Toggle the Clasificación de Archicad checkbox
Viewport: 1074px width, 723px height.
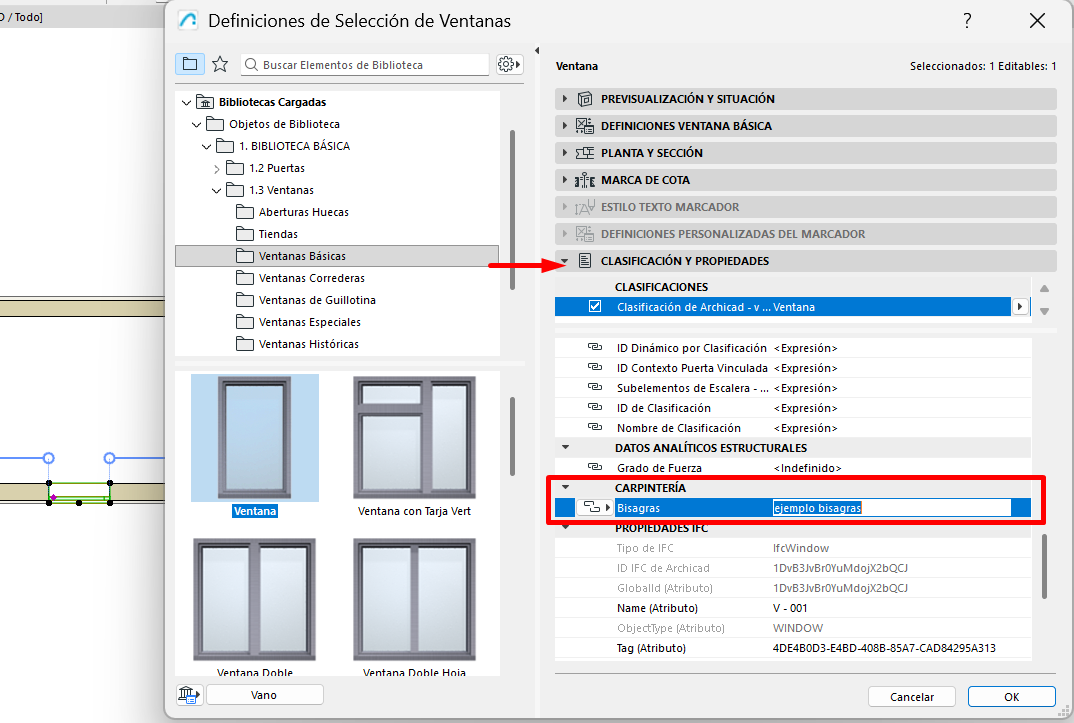pos(596,307)
